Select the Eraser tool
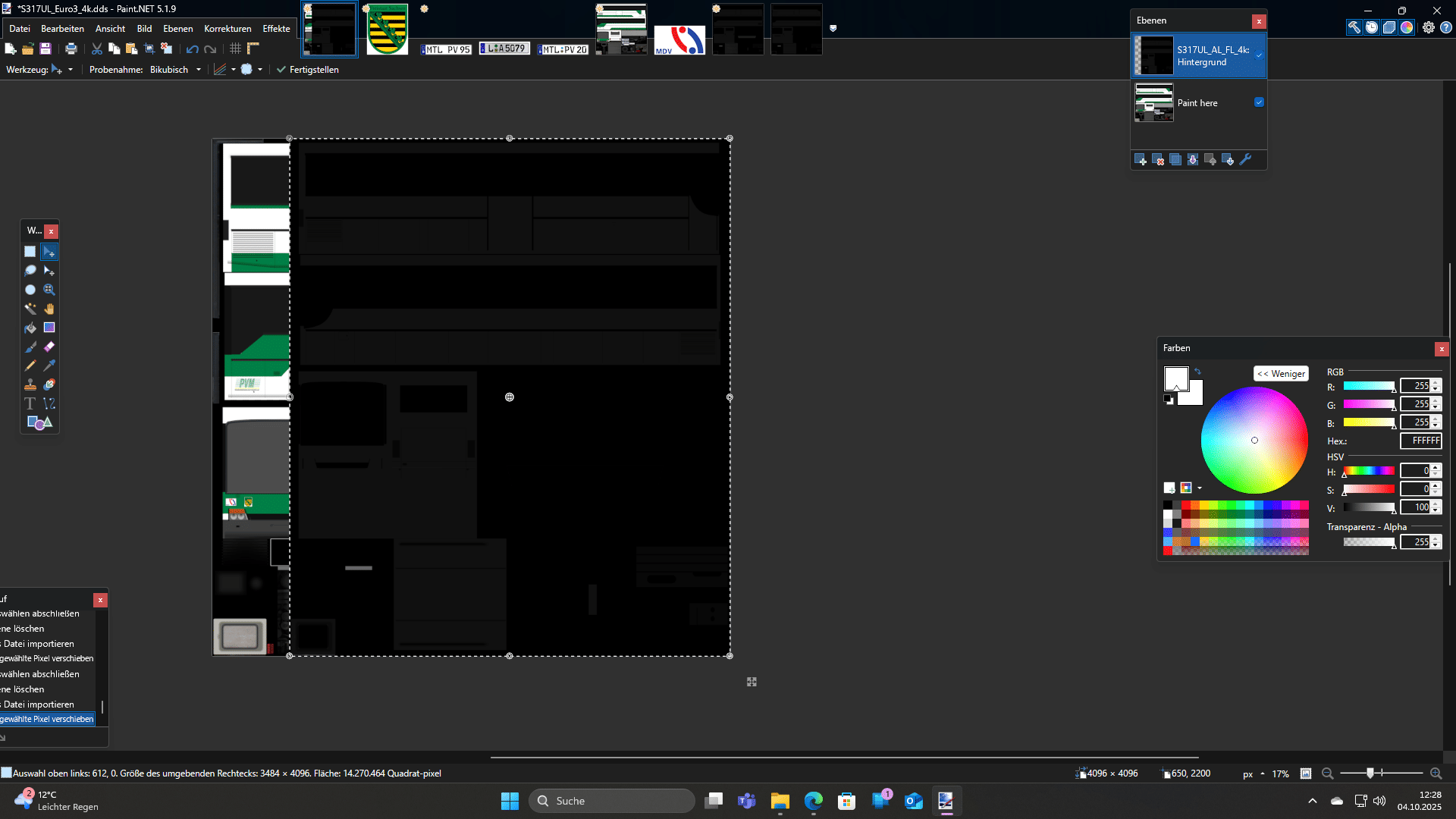Screen dimensions: 1456x819 pyautogui.click(x=49, y=347)
